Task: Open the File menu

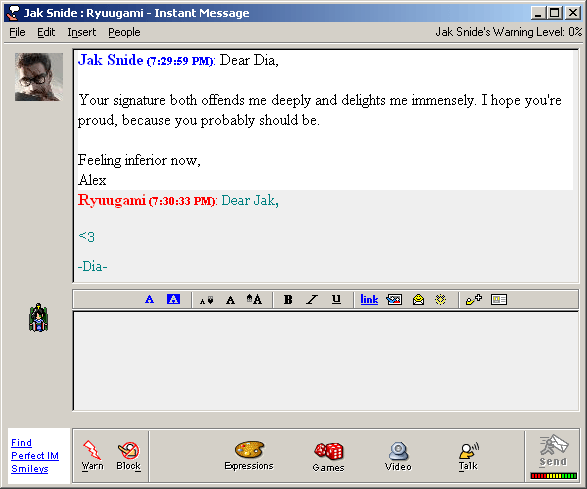Action: tap(17, 33)
